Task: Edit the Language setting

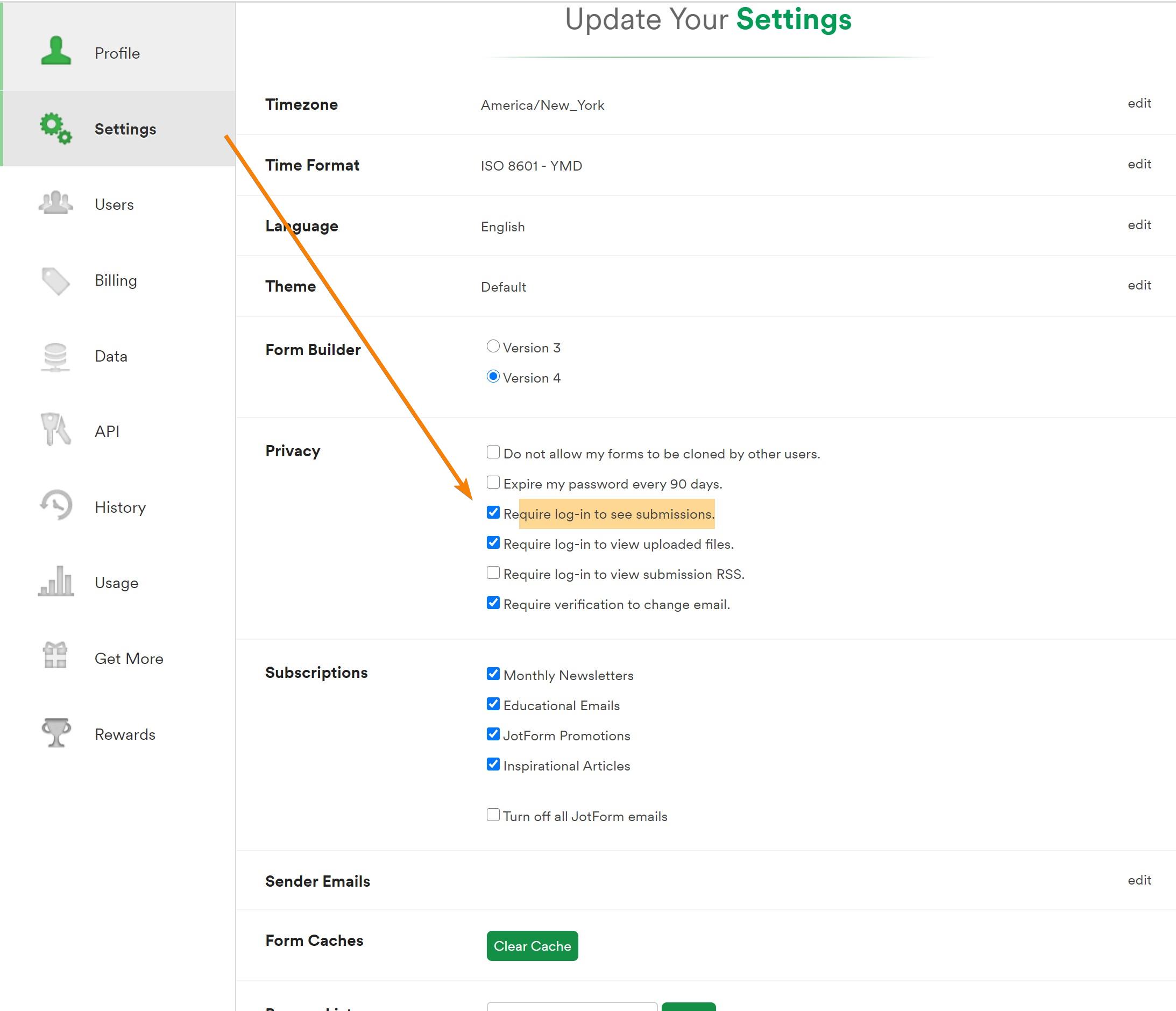Action: click(x=1138, y=225)
